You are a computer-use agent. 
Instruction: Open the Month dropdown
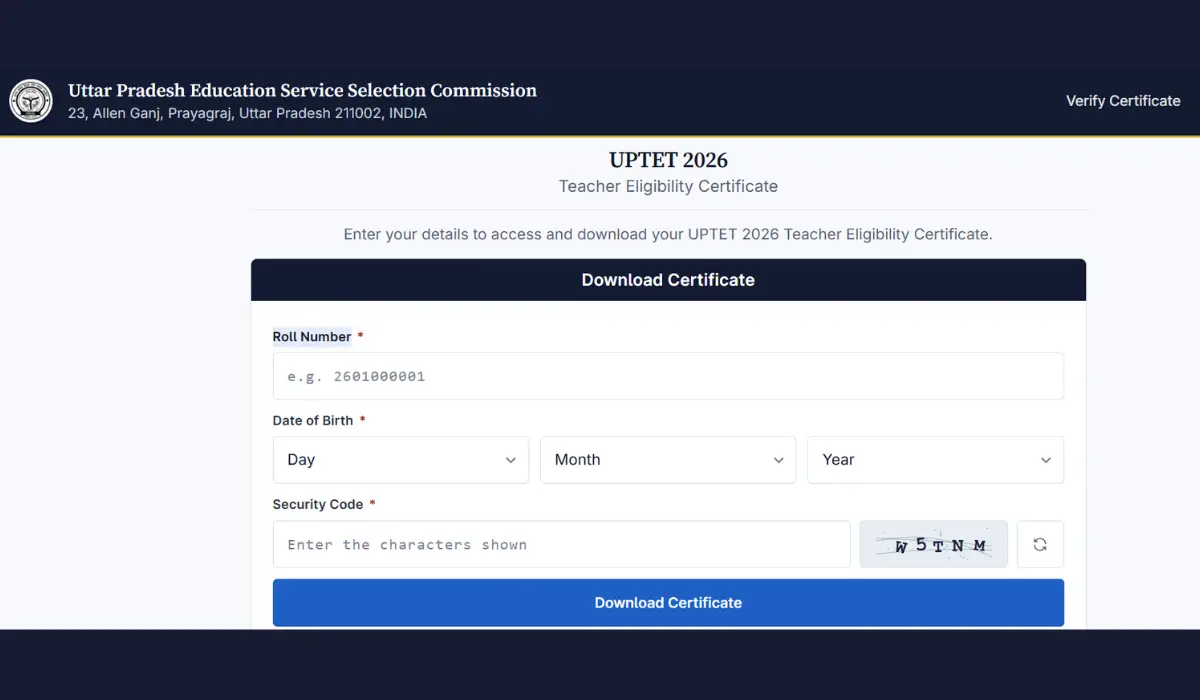(668, 460)
